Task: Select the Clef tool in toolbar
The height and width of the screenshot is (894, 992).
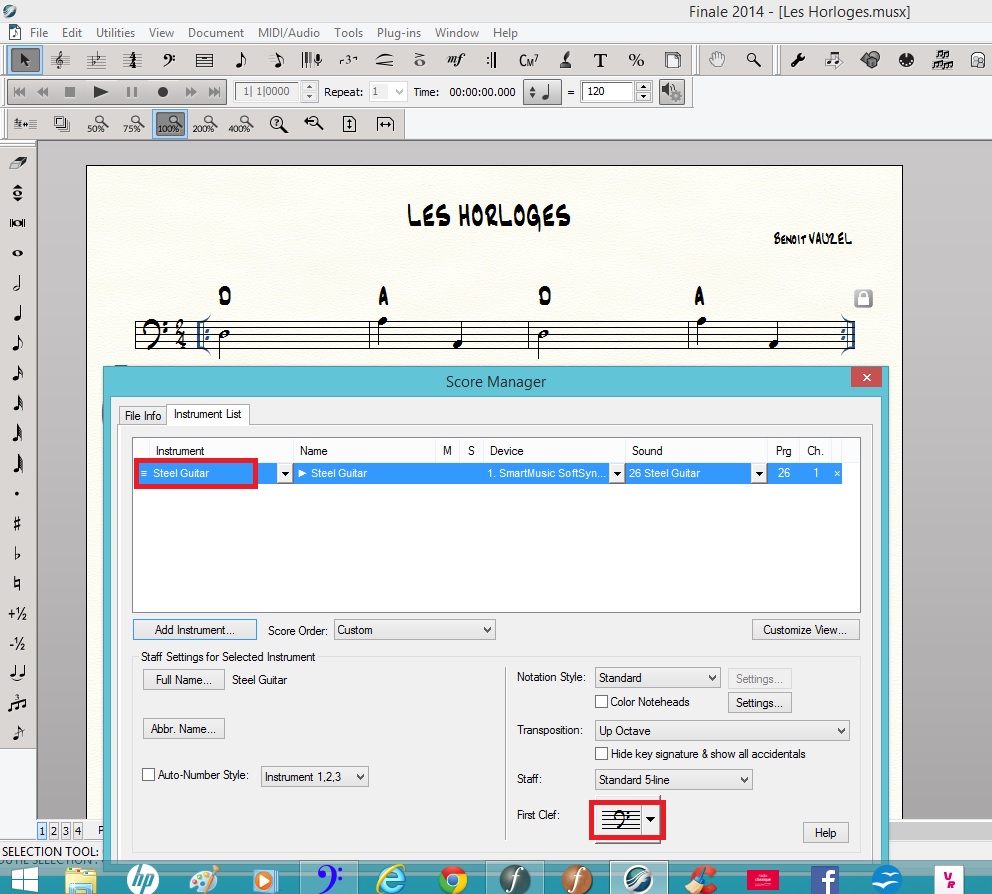Action: (168, 60)
